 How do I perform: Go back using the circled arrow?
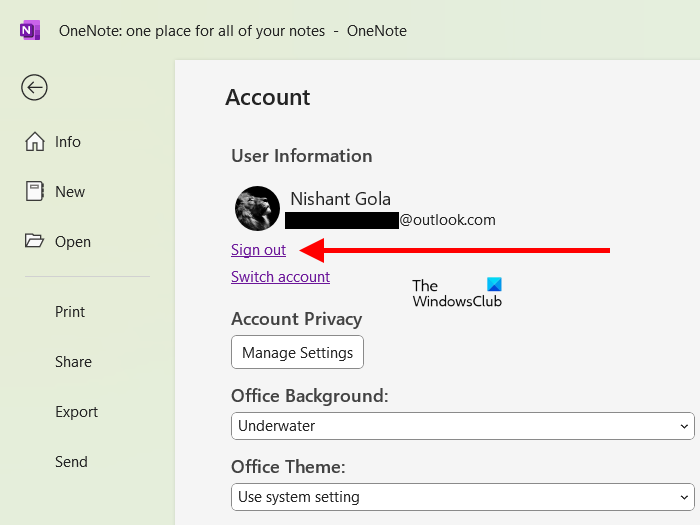pos(34,88)
